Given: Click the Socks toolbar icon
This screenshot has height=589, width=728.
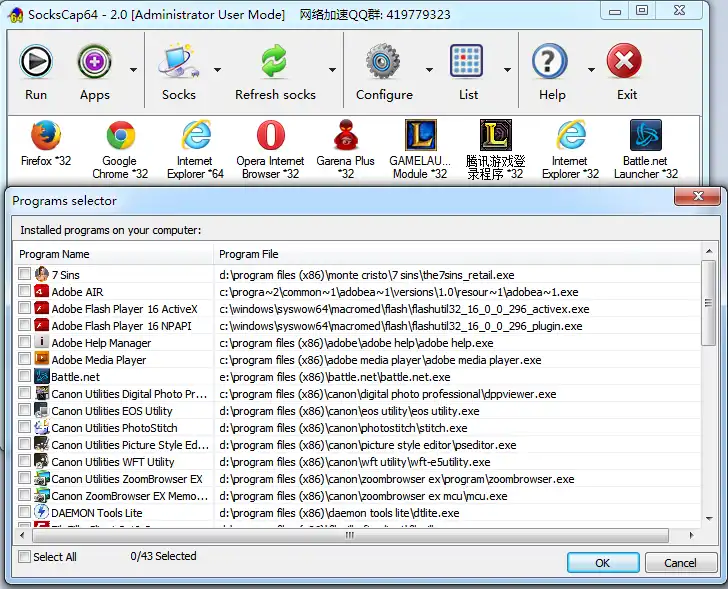Looking at the screenshot, I should click(179, 61).
